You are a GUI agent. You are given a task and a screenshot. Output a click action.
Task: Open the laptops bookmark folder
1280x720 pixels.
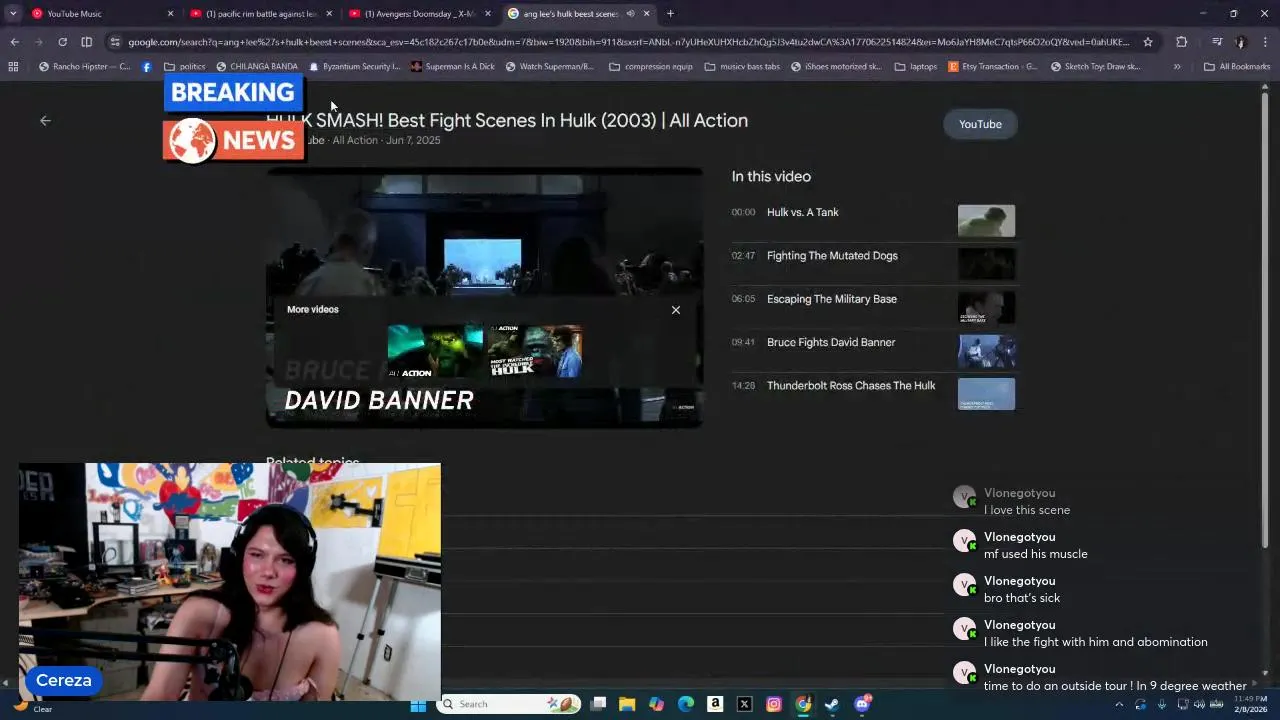[x=916, y=67]
